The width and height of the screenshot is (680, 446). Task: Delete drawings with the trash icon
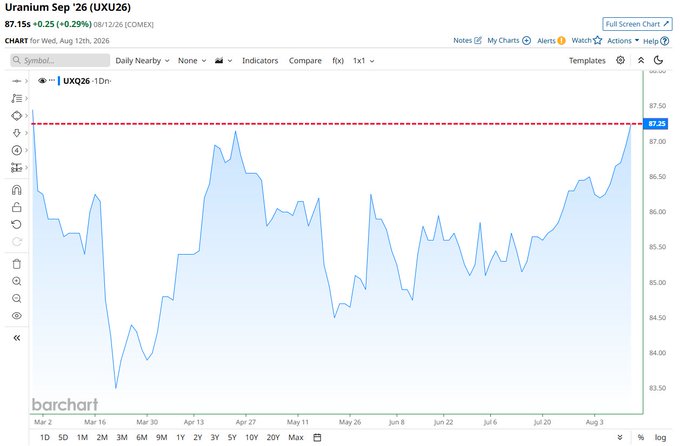pyautogui.click(x=16, y=264)
